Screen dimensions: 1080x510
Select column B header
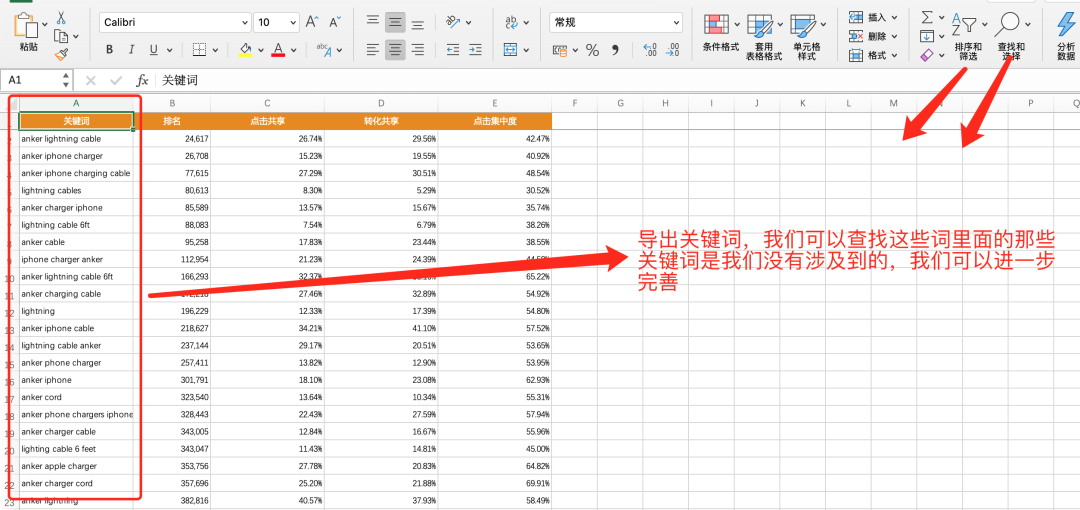172,103
